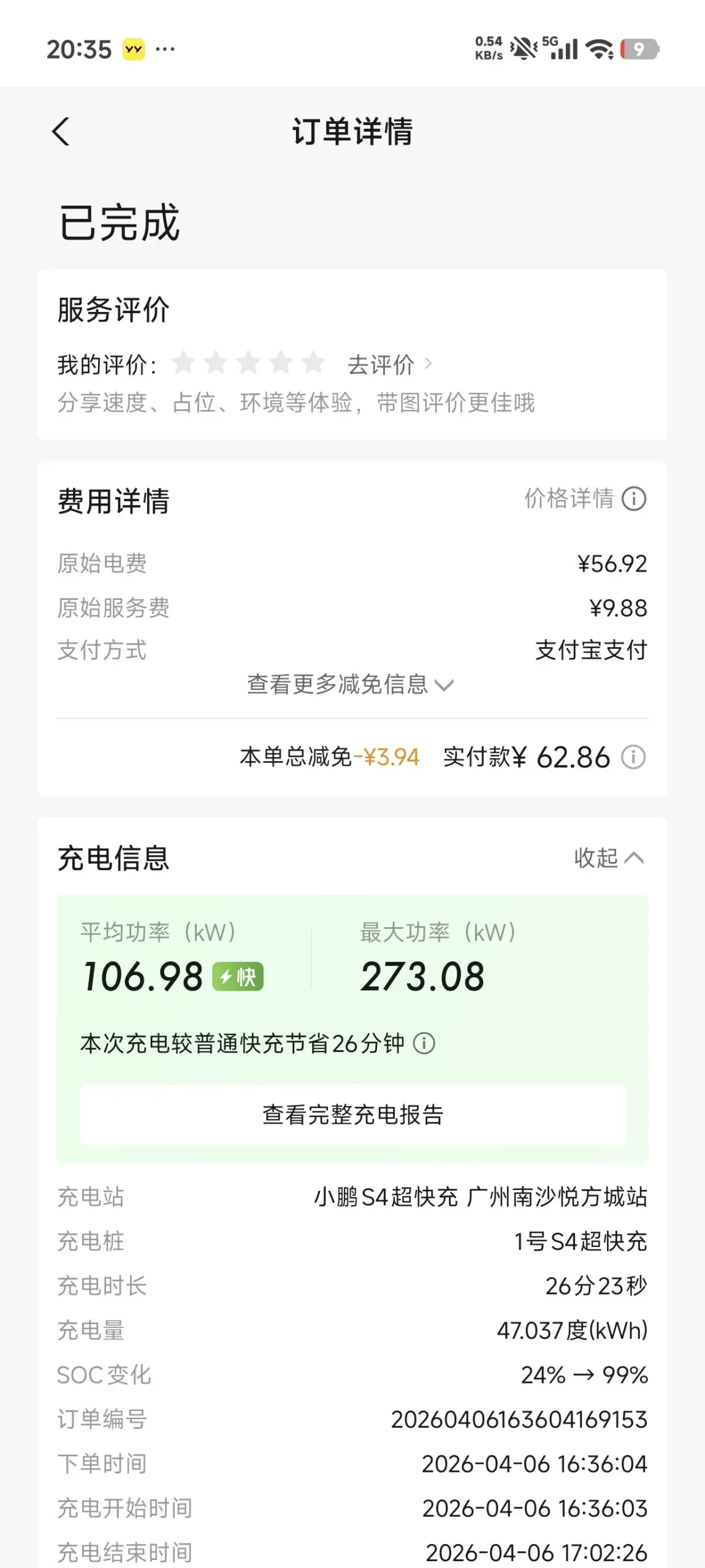Open 价格详情 price details link
The image size is (705, 1568).
pos(569,499)
